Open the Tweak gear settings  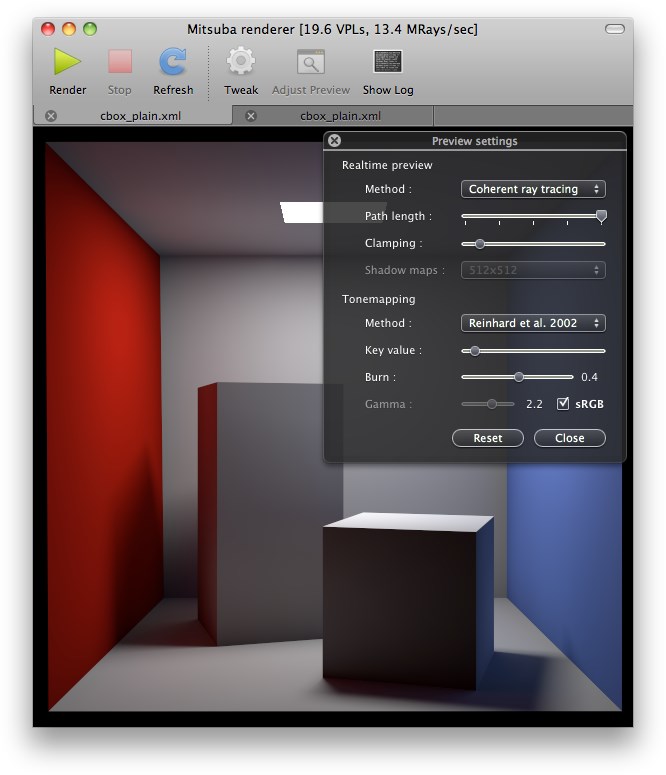(x=241, y=62)
